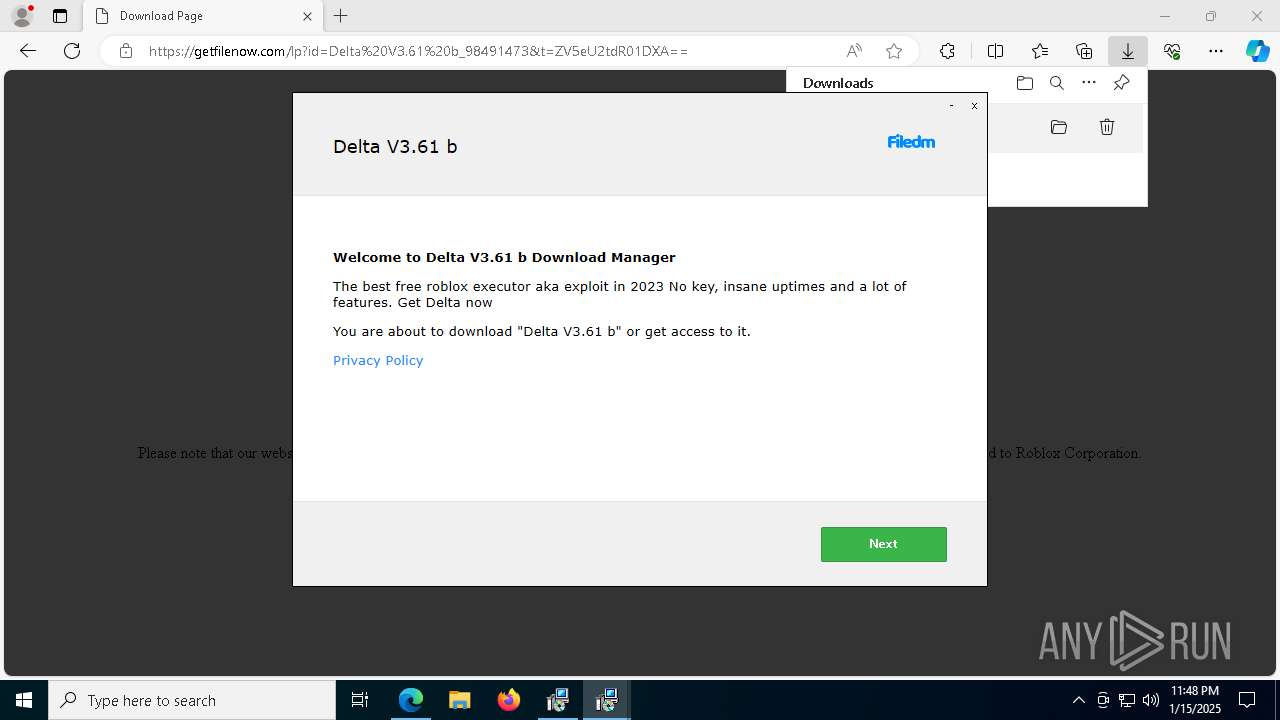Open network status tray icon
The height and width of the screenshot is (720, 1280).
1127,700
